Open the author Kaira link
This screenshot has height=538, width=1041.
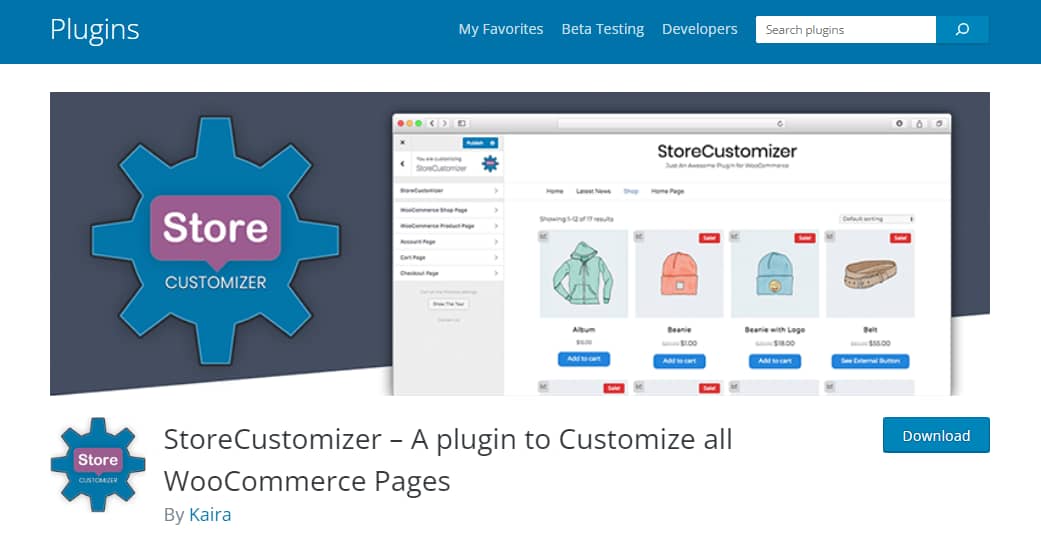tap(210, 514)
